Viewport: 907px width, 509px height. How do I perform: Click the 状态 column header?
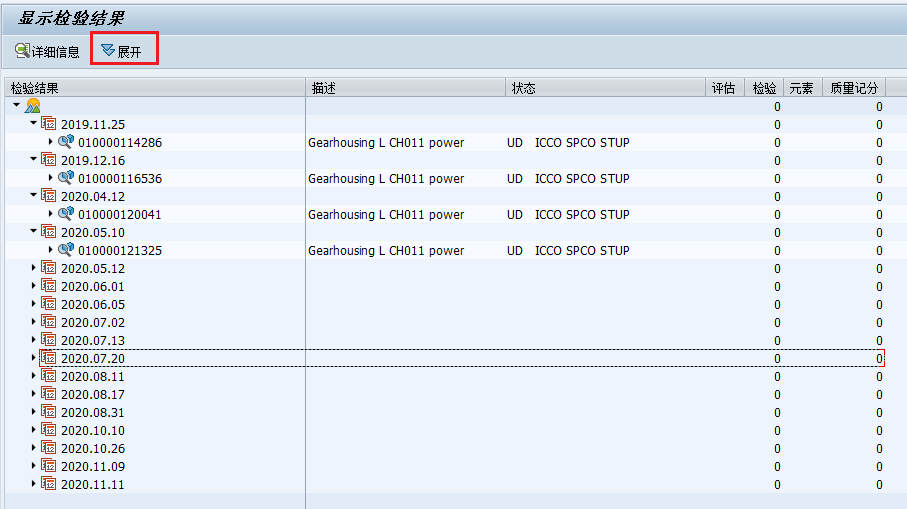tap(606, 88)
